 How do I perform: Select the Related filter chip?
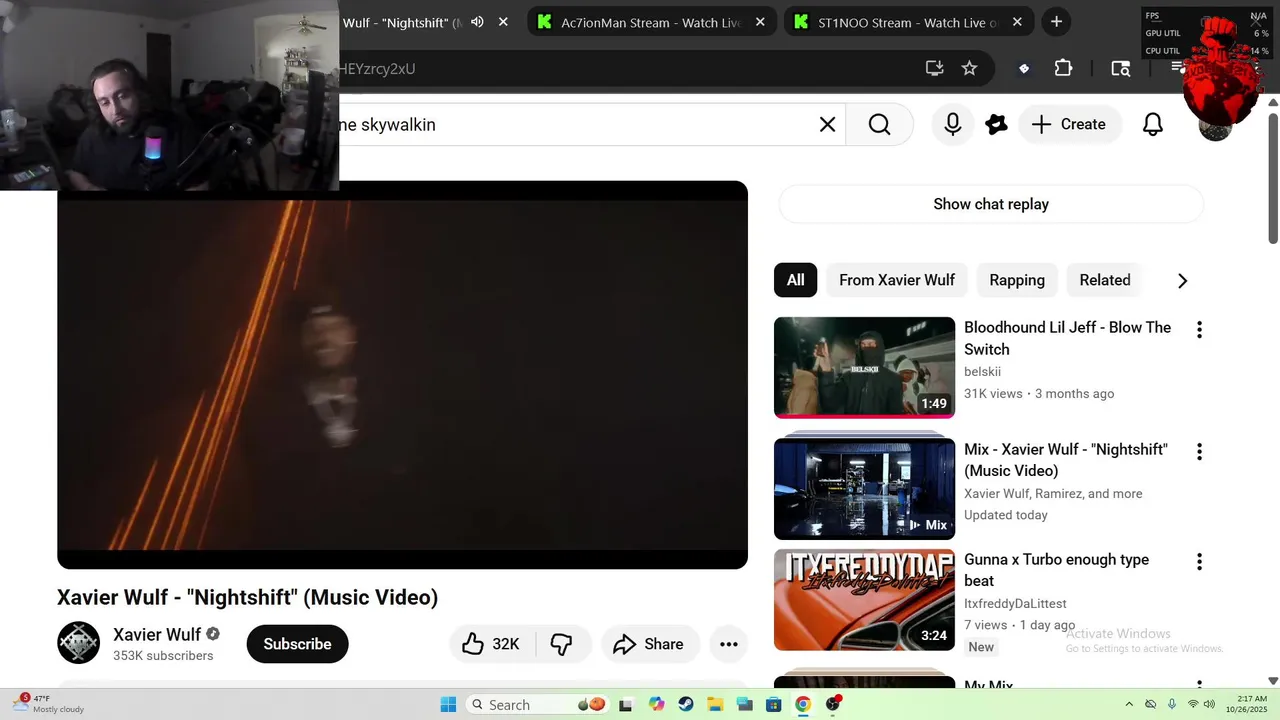click(x=1105, y=280)
